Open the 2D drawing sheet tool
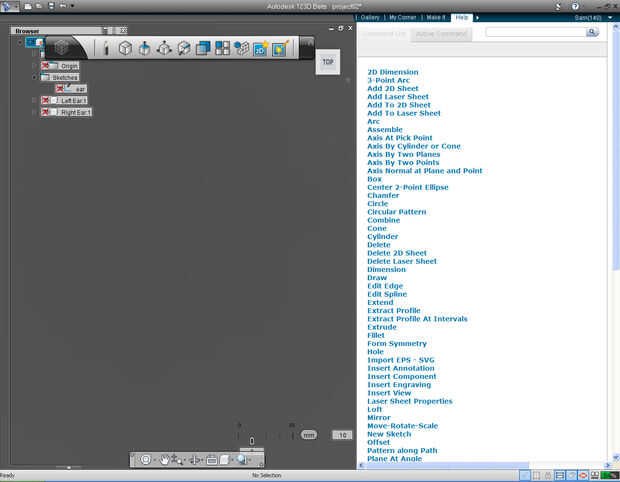 click(x=261, y=48)
